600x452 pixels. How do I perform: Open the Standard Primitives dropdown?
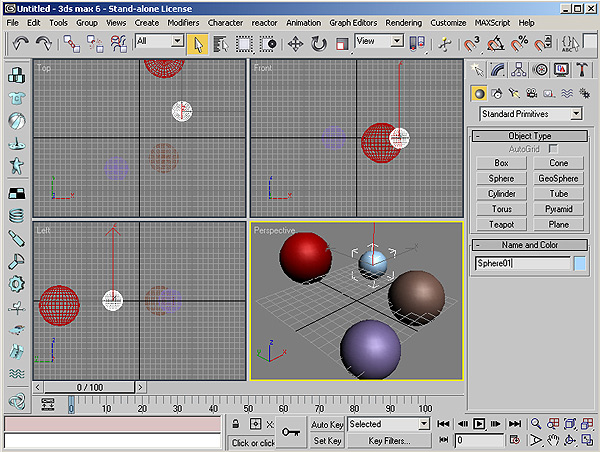530,114
